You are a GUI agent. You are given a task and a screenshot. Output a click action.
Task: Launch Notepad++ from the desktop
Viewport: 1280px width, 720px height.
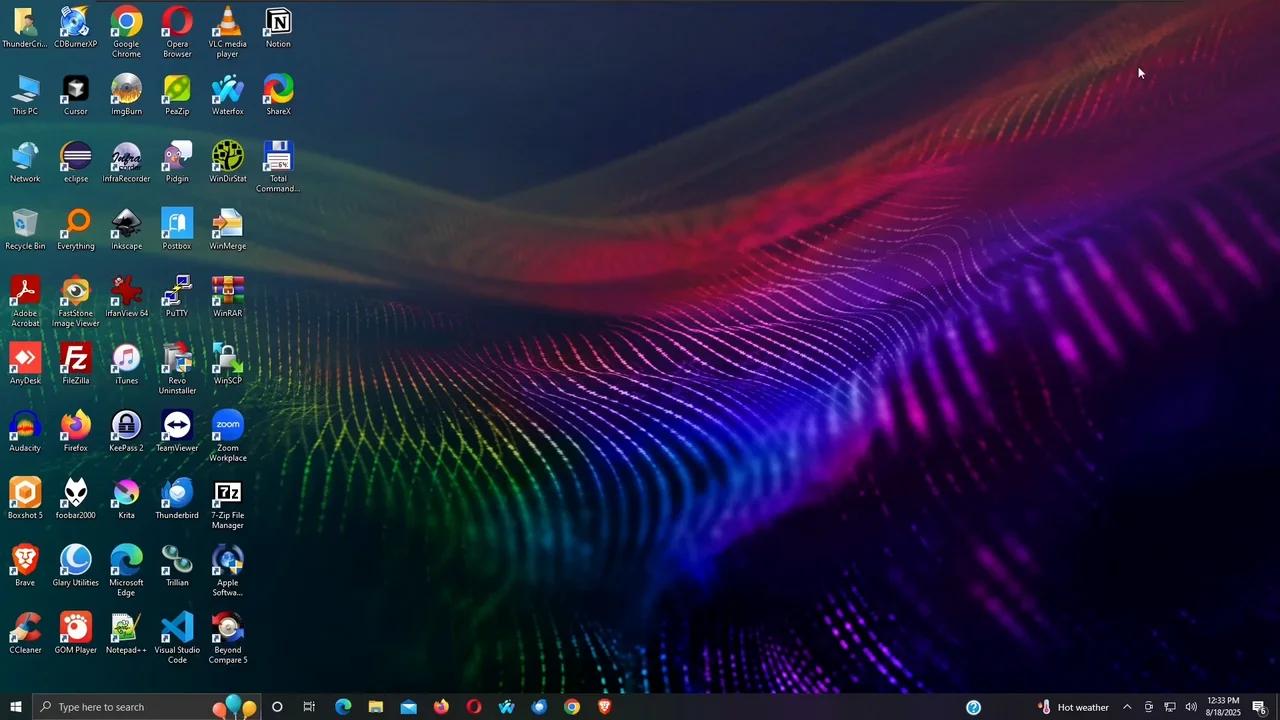(126, 632)
